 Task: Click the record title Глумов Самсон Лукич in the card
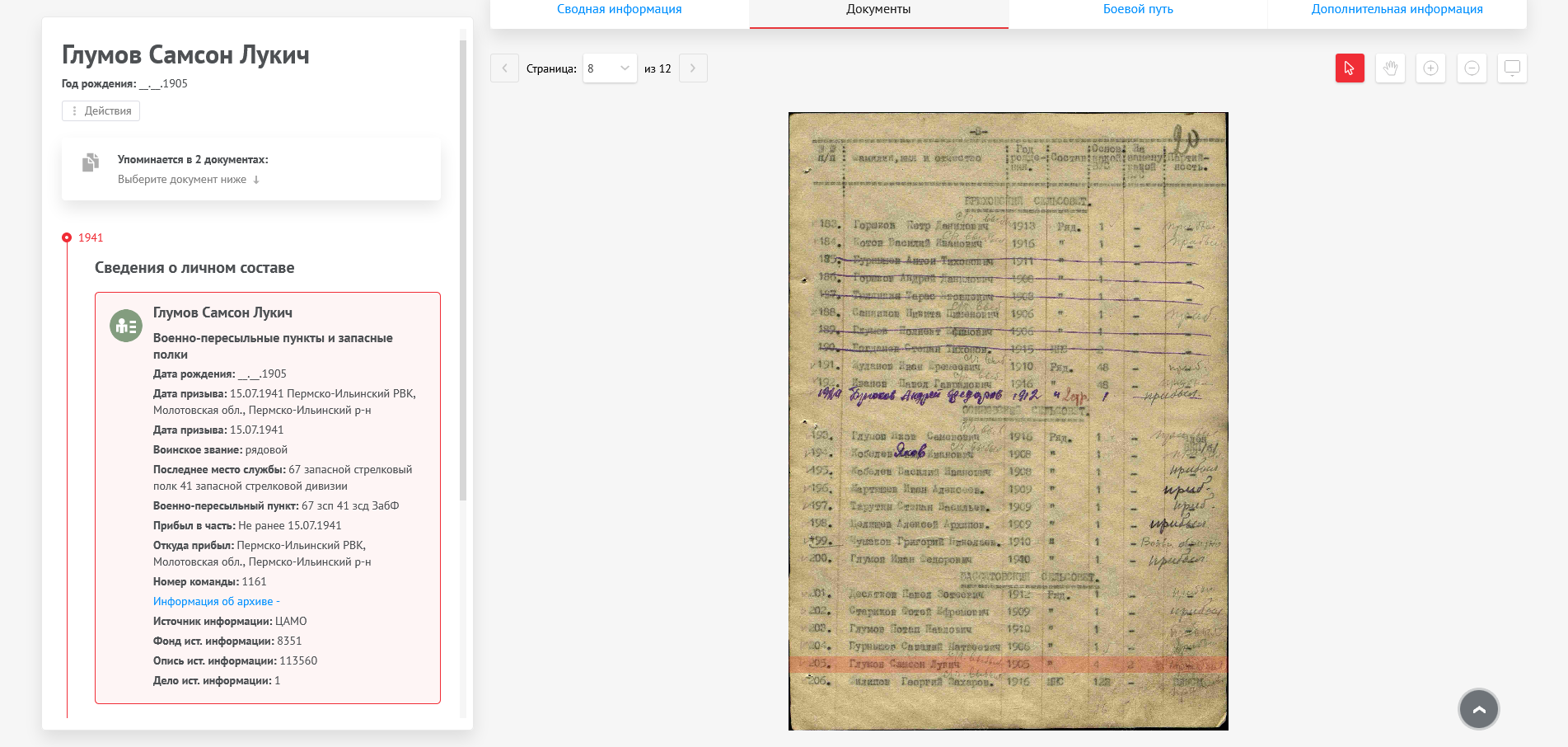222,312
